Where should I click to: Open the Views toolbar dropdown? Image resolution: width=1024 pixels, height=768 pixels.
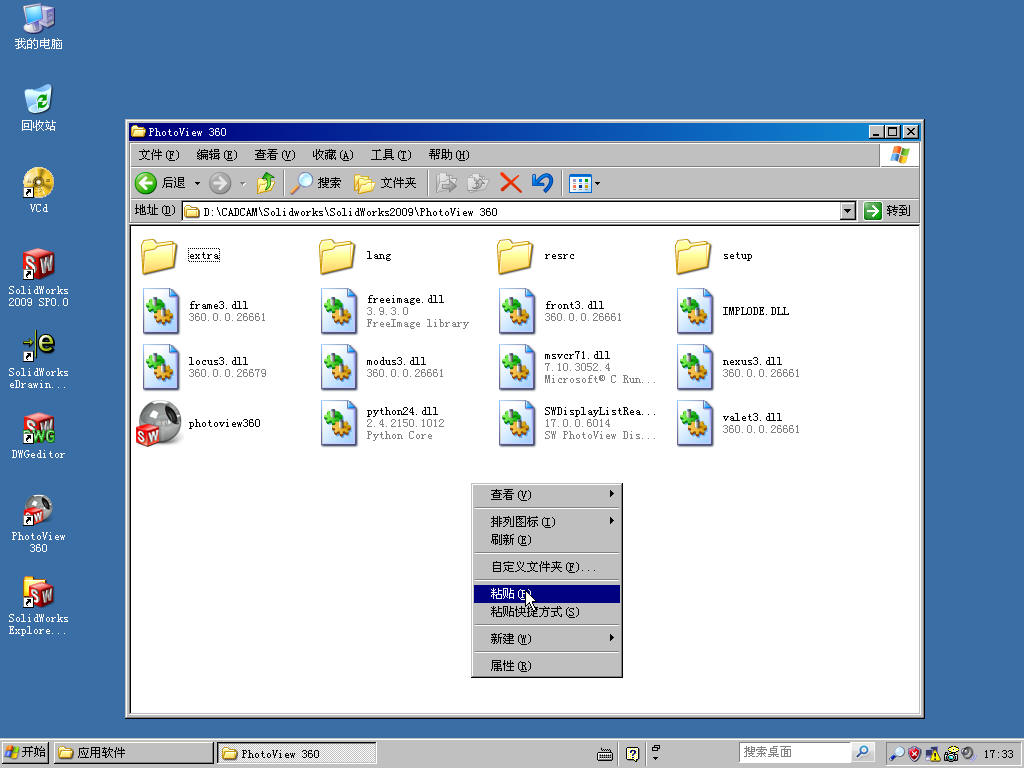coord(584,184)
